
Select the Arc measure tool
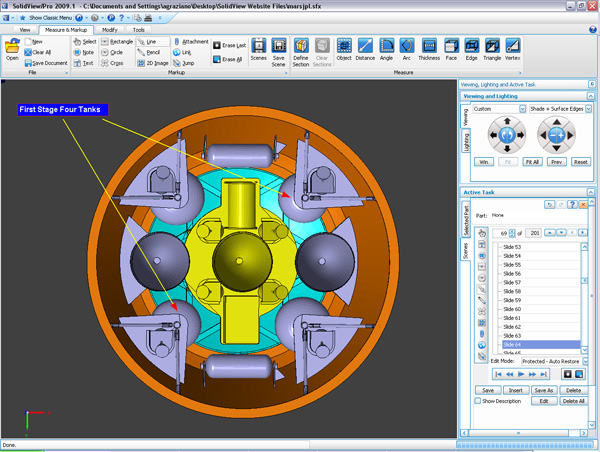click(406, 49)
